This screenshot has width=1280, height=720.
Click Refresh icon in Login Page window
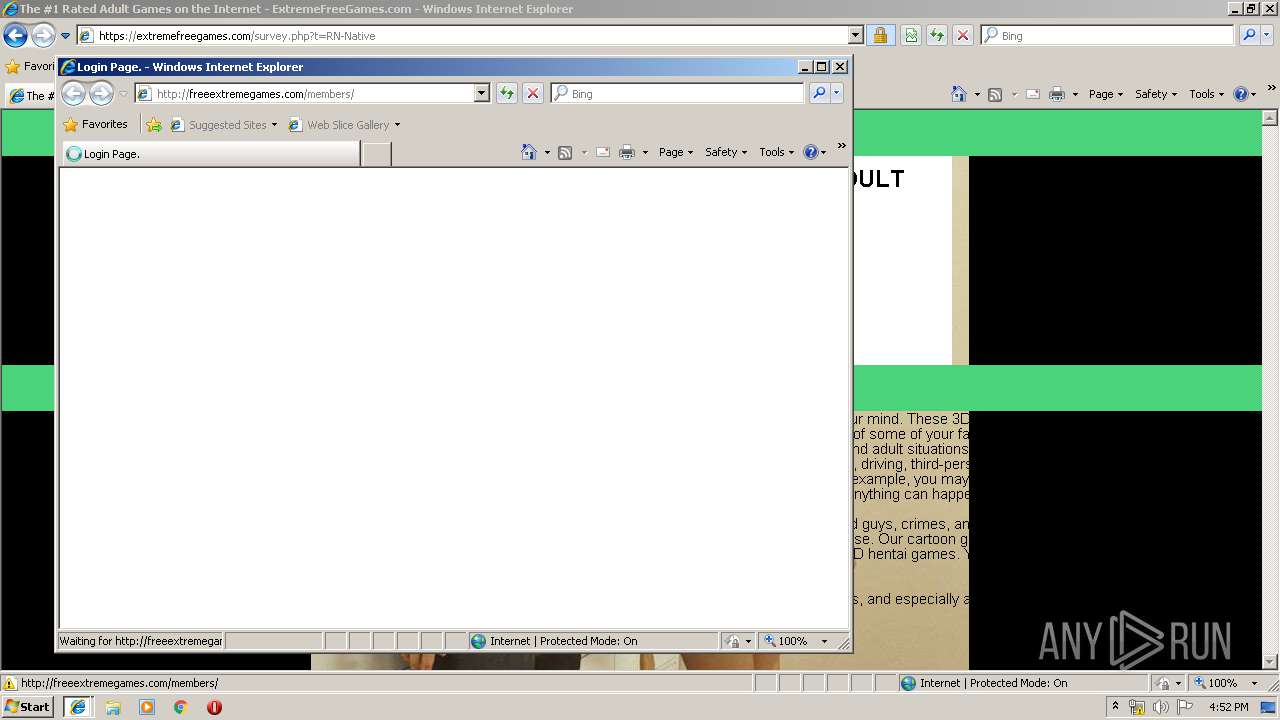click(507, 93)
